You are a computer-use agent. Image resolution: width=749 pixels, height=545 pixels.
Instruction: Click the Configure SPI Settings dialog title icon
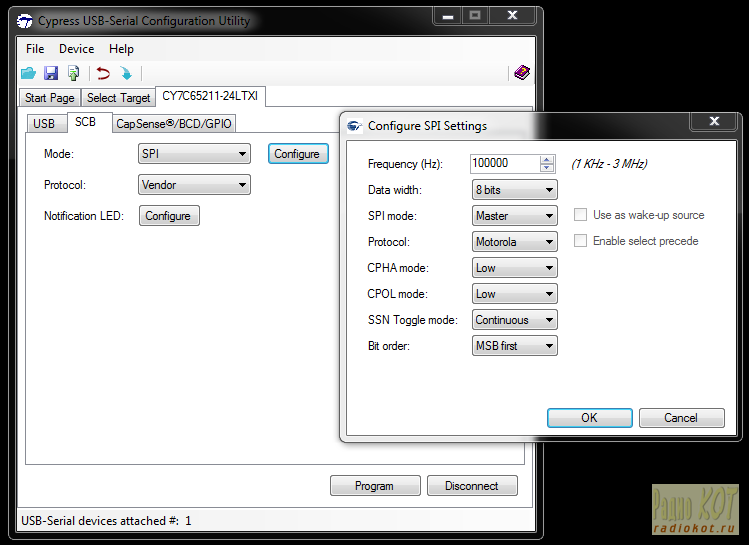pos(354,126)
